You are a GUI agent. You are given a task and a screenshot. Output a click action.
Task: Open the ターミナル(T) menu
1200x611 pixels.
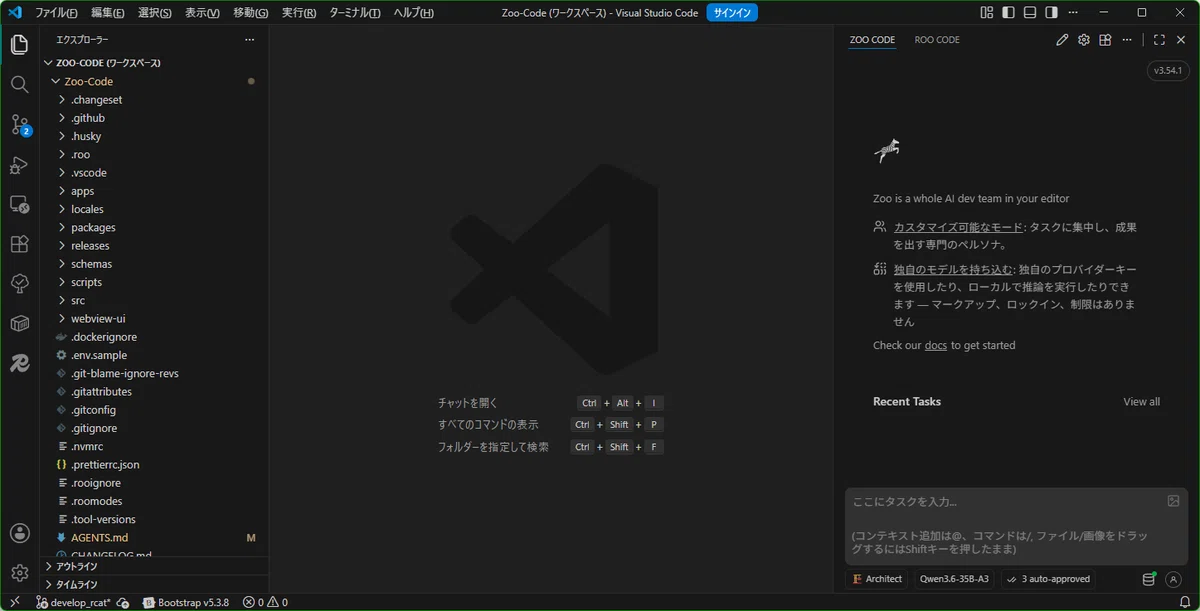pos(355,13)
